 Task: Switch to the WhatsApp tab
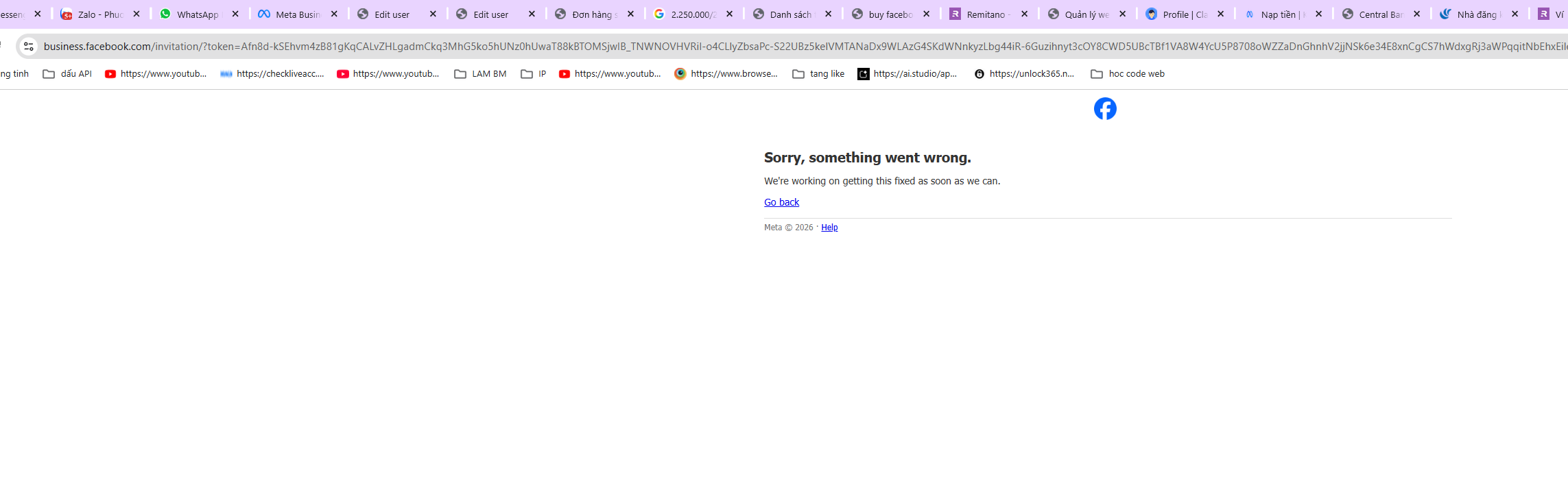200,14
